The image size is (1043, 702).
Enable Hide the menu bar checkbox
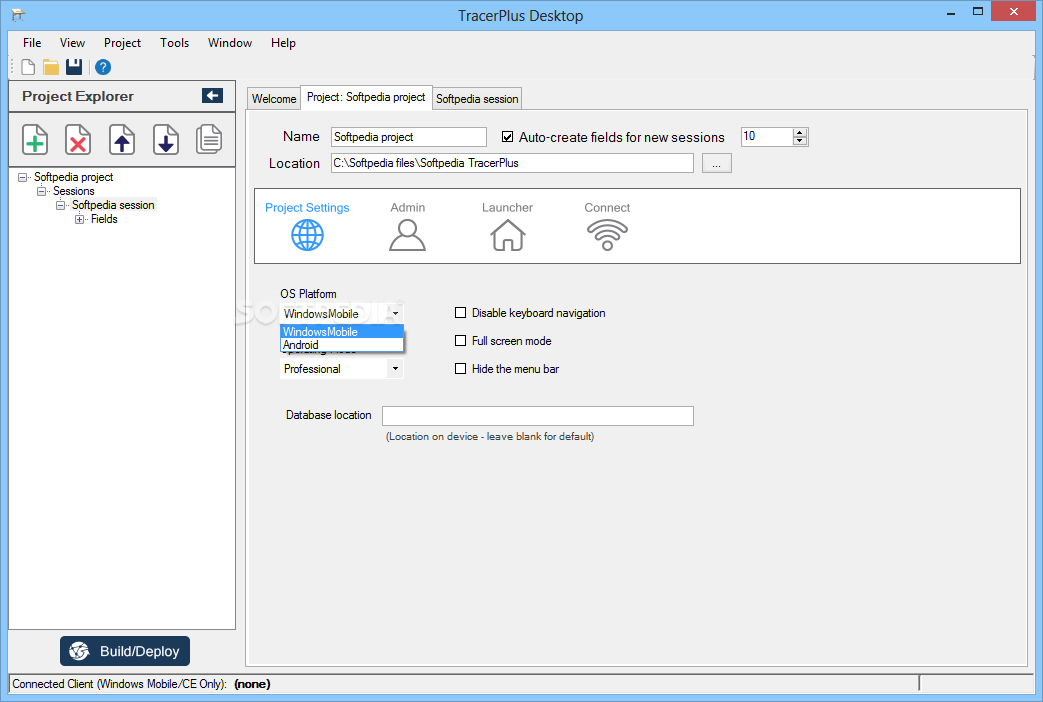tap(460, 369)
